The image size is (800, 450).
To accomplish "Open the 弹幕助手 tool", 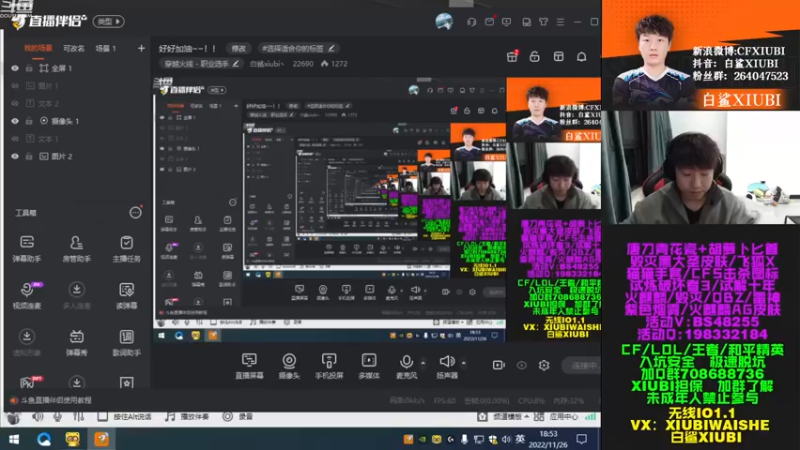I will tap(27, 248).
